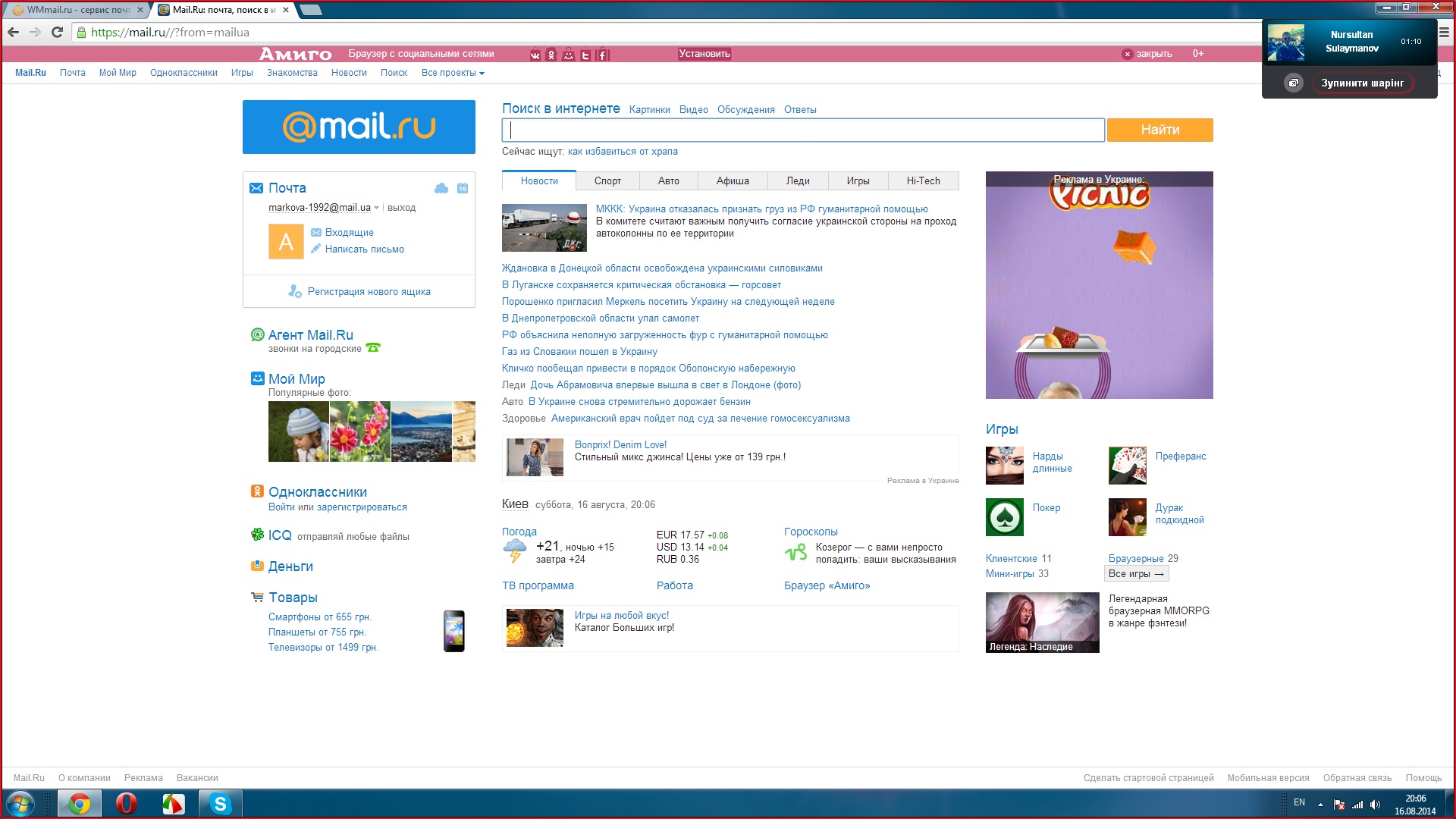Switch to the Спорт news tab
The width and height of the screenshot is (1456, 819).
pos(607,180)
